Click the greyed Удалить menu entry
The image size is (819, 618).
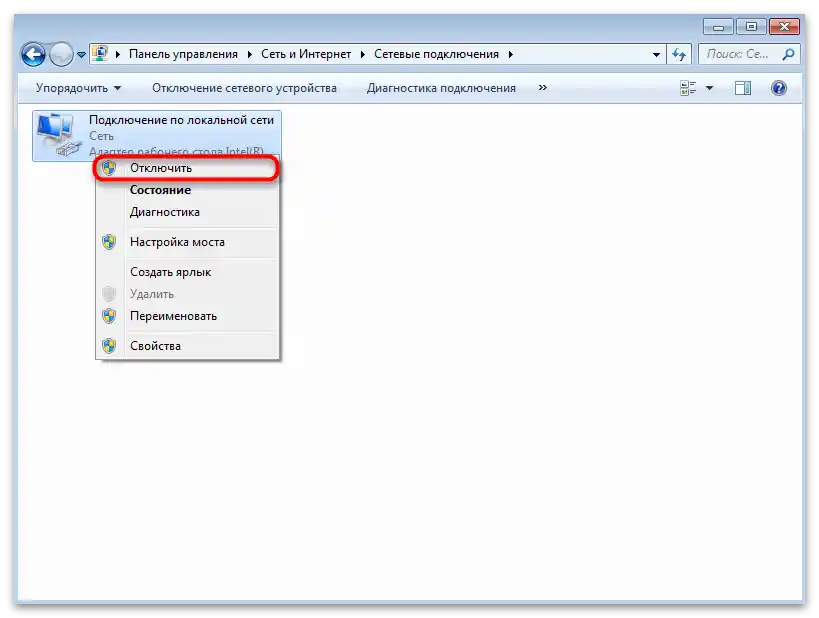click(x=187, y=294)
